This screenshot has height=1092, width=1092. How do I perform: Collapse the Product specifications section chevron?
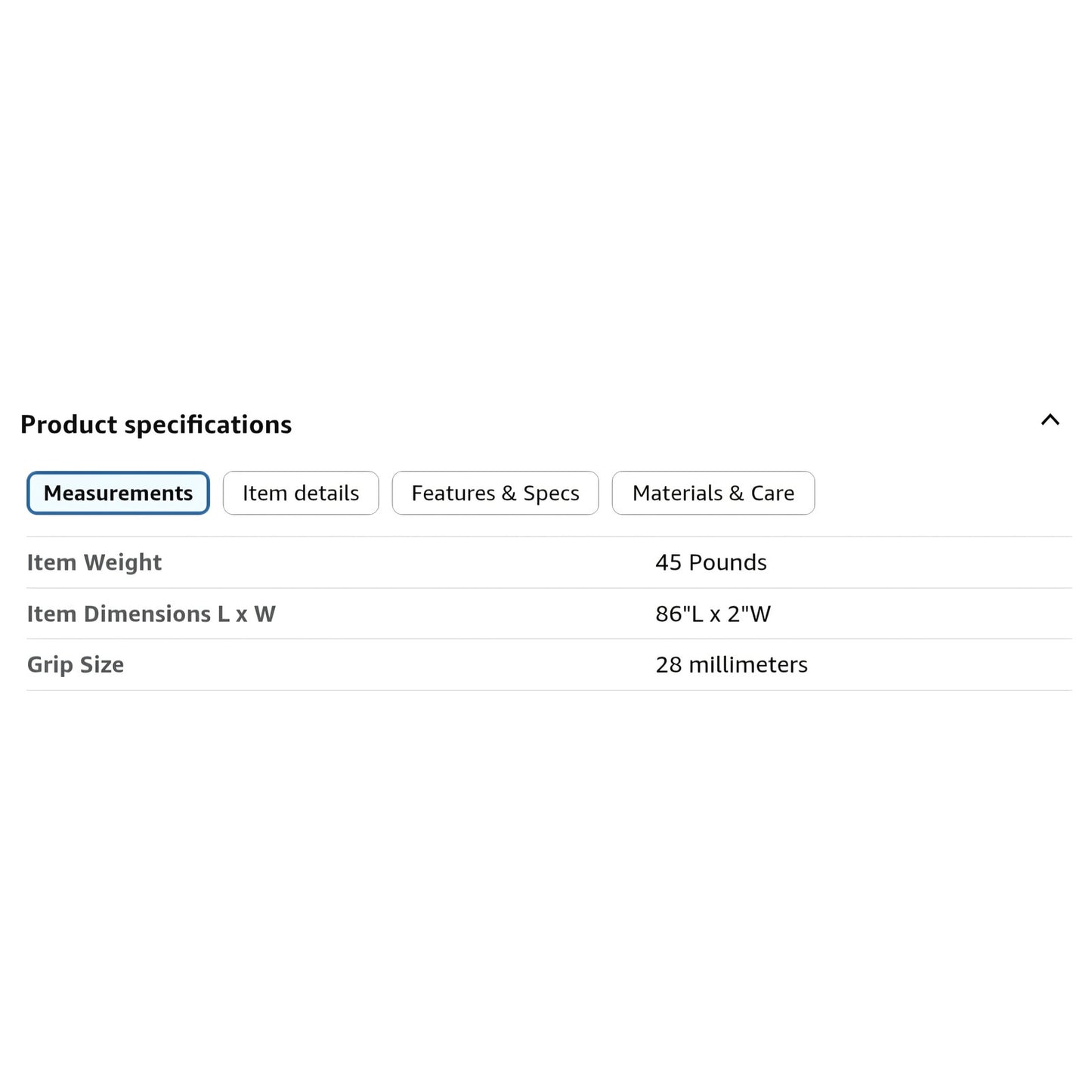pyautogui.click(x=1050, y=420)
